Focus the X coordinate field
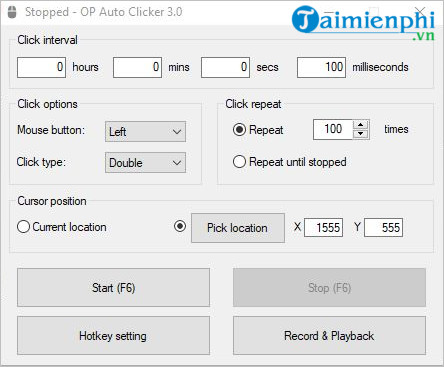The width and height of the screenshot is (444, 367). (x=323, y=228)
